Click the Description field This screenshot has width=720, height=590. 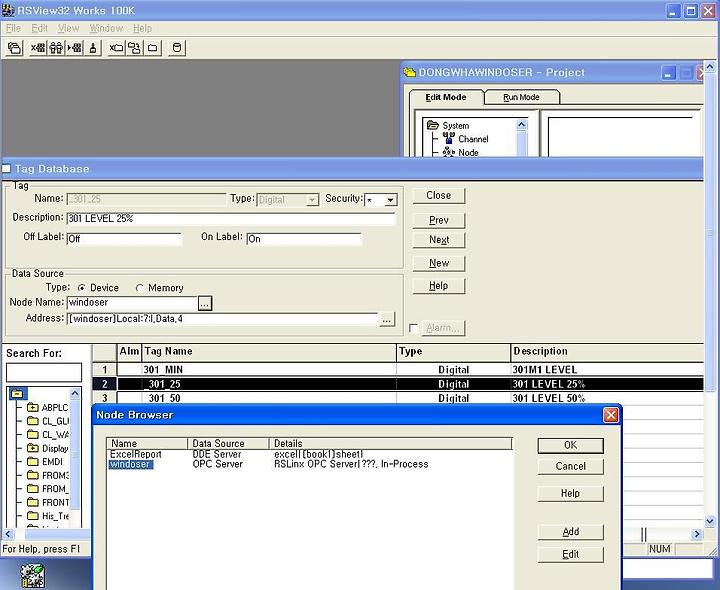click(231, 219)
